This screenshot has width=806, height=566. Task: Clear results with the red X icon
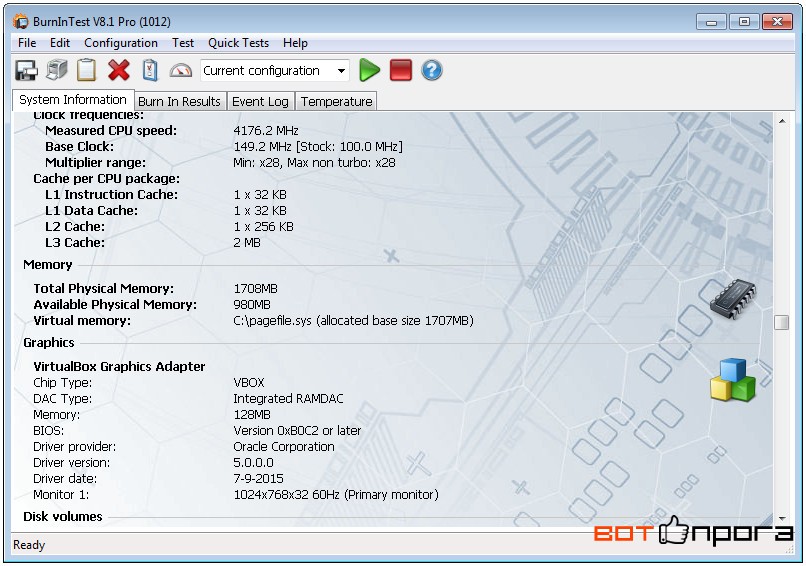pyautogui.click(x=119, y=70)
